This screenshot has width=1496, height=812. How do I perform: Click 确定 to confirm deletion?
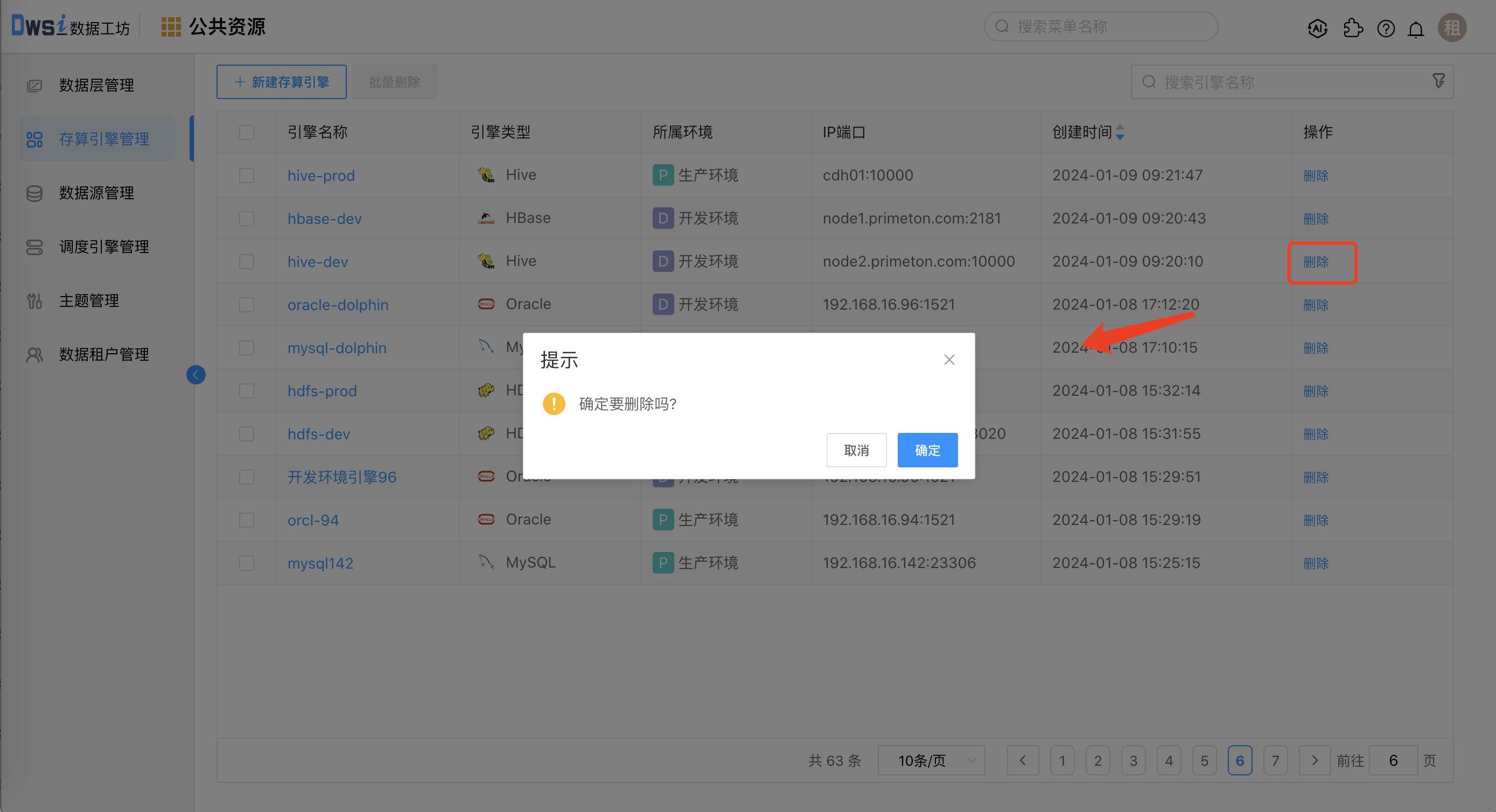tap(927, 450)
